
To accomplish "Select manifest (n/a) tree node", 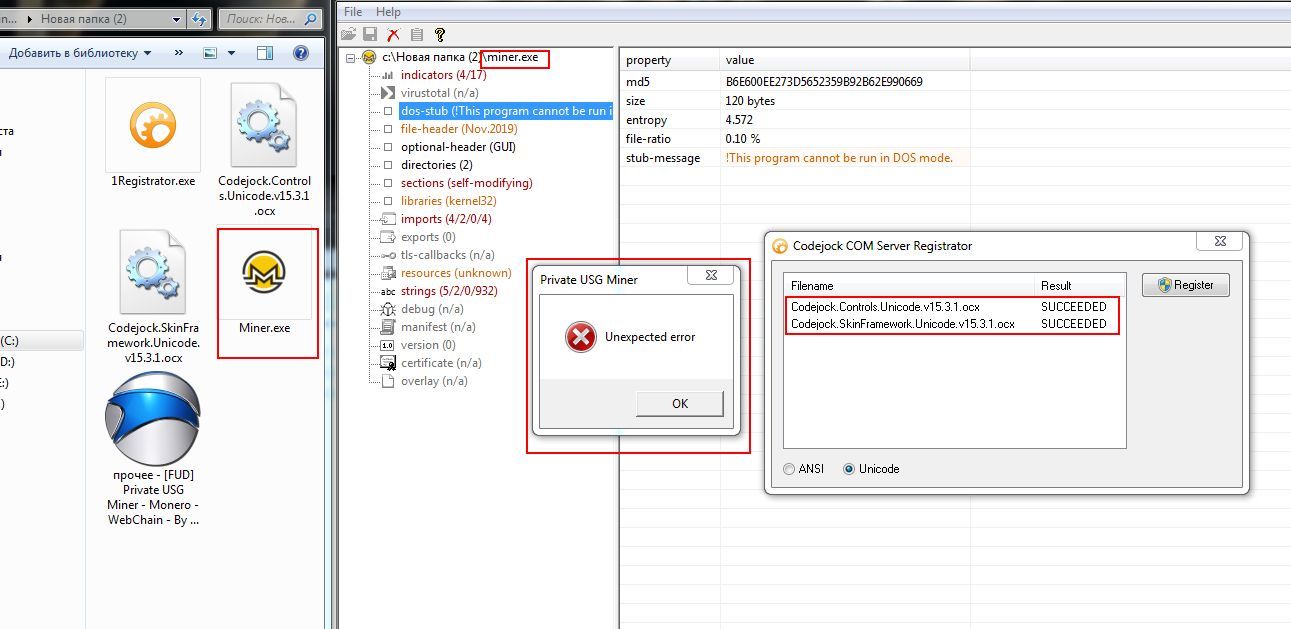I will point(438,327).
